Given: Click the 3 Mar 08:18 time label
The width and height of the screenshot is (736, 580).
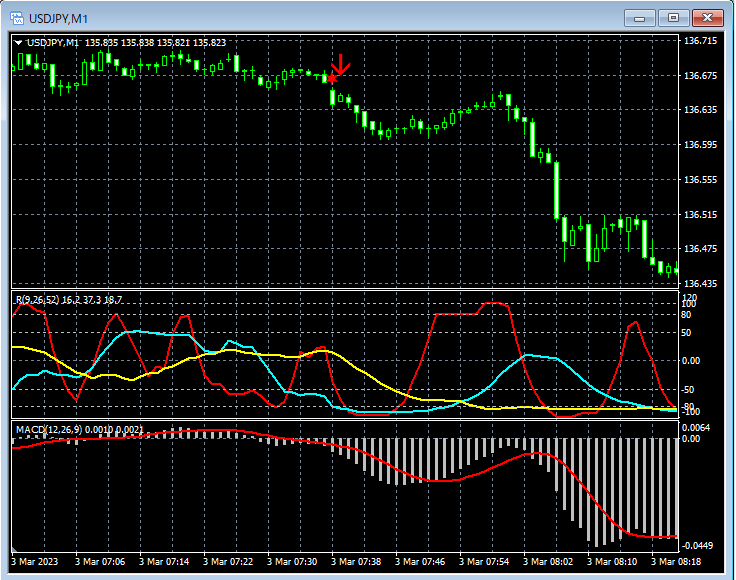Looking at the screenshot, I should pyautogui.click(x=676, y=562).
